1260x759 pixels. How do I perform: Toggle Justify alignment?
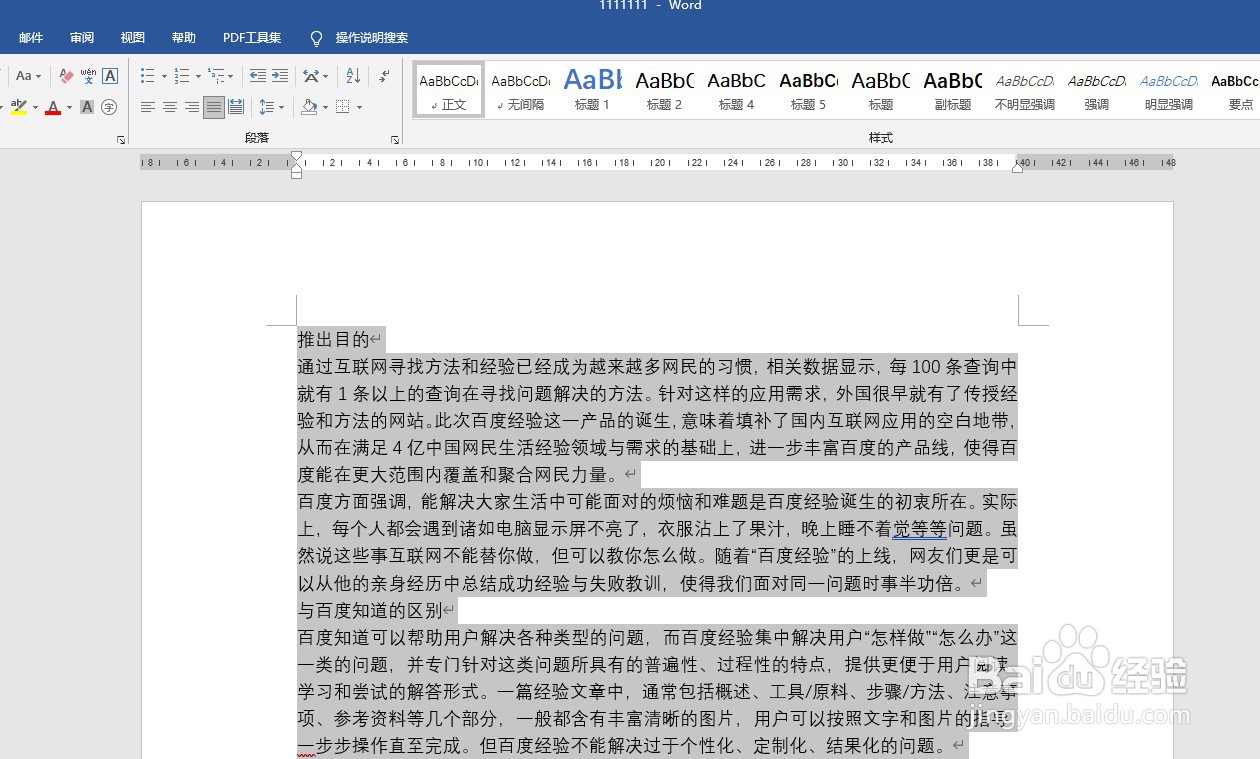(214, 107)
